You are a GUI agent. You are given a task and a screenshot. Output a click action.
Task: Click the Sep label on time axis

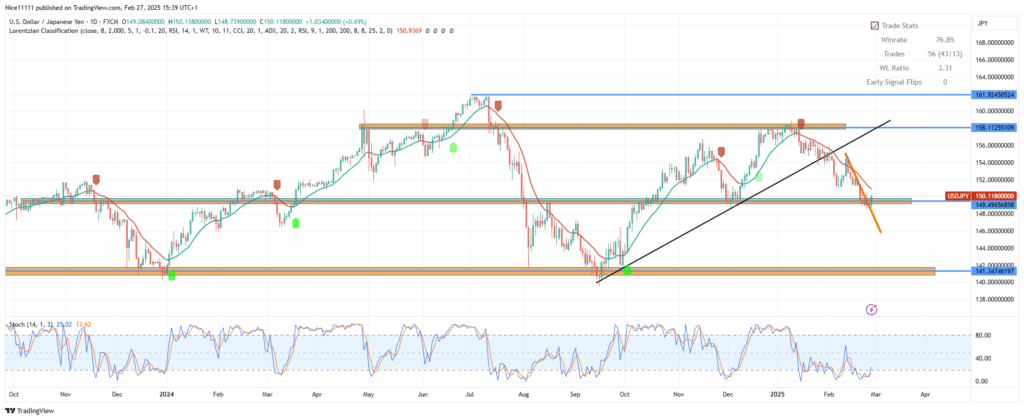[575, 395]
